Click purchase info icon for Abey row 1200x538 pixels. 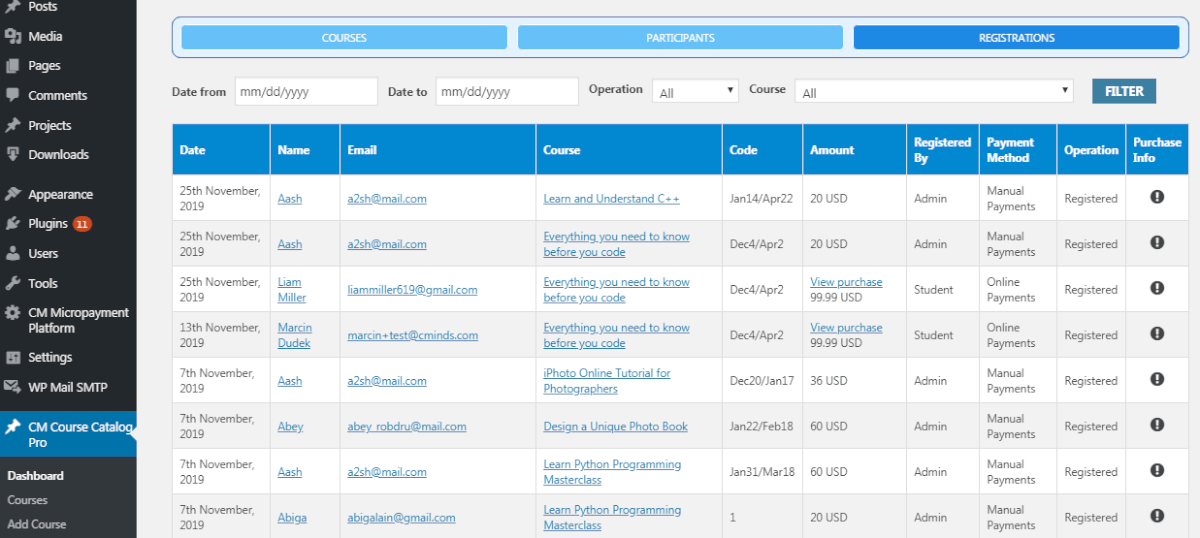1157,425
